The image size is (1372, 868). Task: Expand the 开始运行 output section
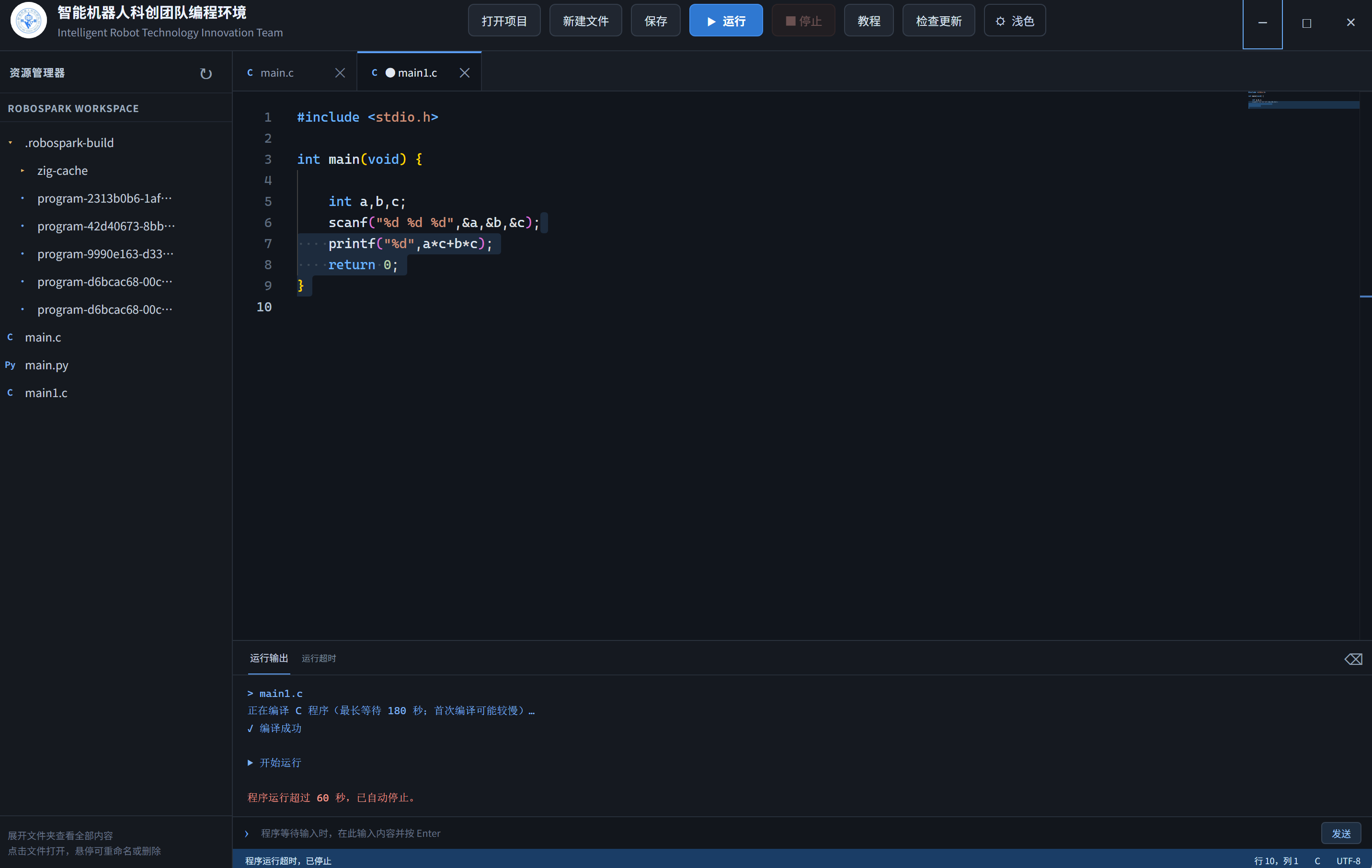point(250,763)
